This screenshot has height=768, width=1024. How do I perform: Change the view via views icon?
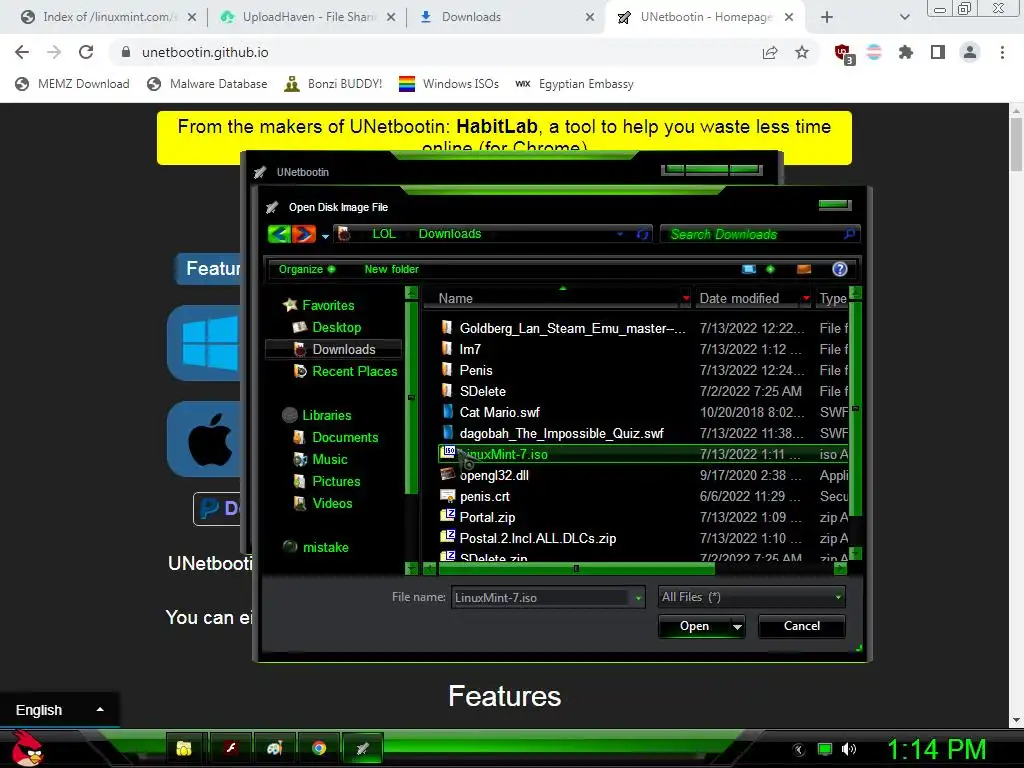(x=749, y=269)
